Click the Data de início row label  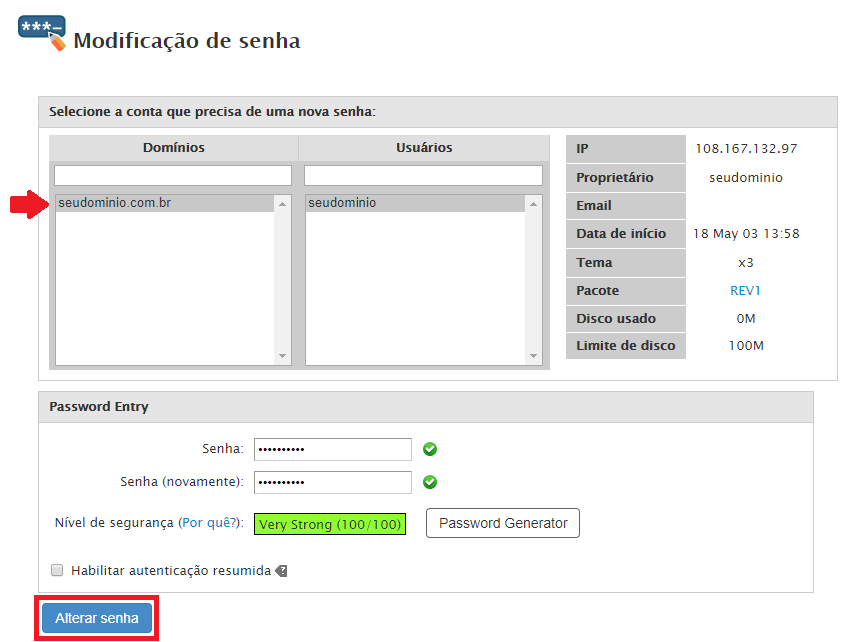coord(626,234)
